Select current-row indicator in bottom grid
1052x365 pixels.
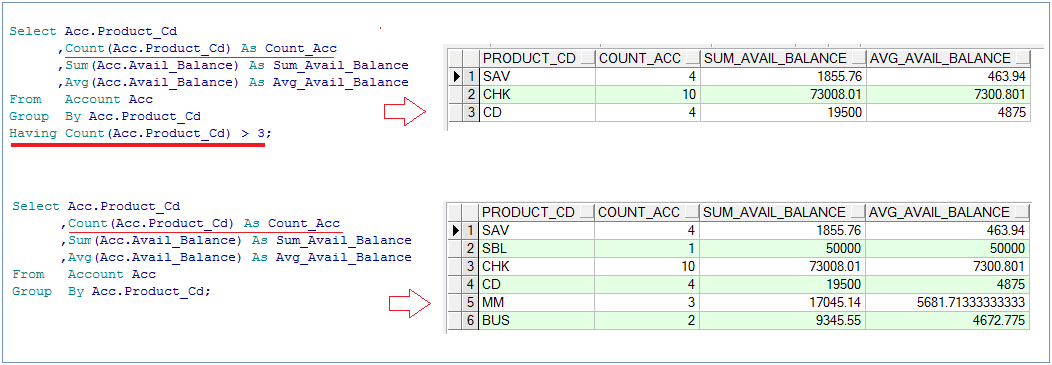click(x=457, y=230)
